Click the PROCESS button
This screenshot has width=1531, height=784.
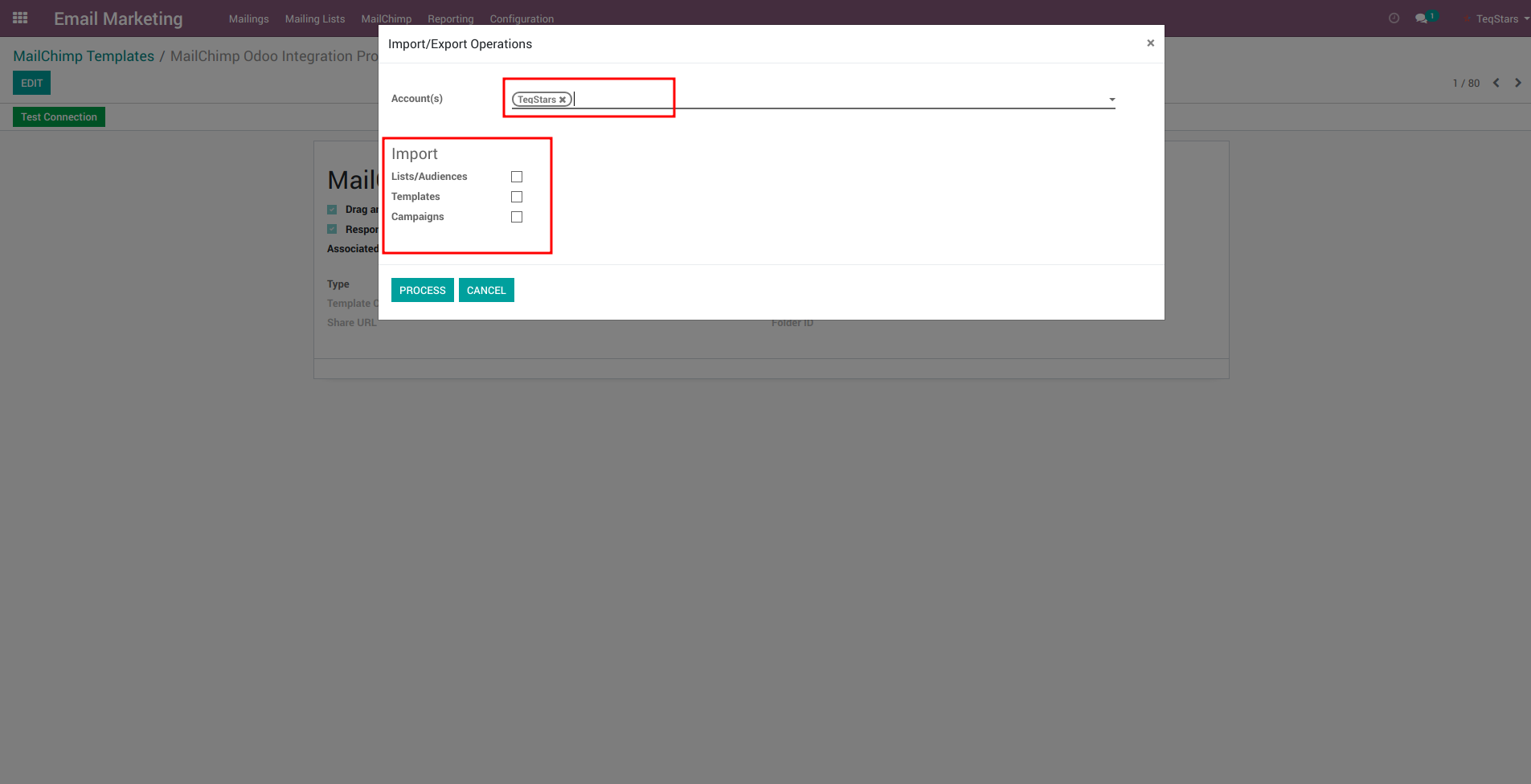pyautogui.click(x=422, y=290)
